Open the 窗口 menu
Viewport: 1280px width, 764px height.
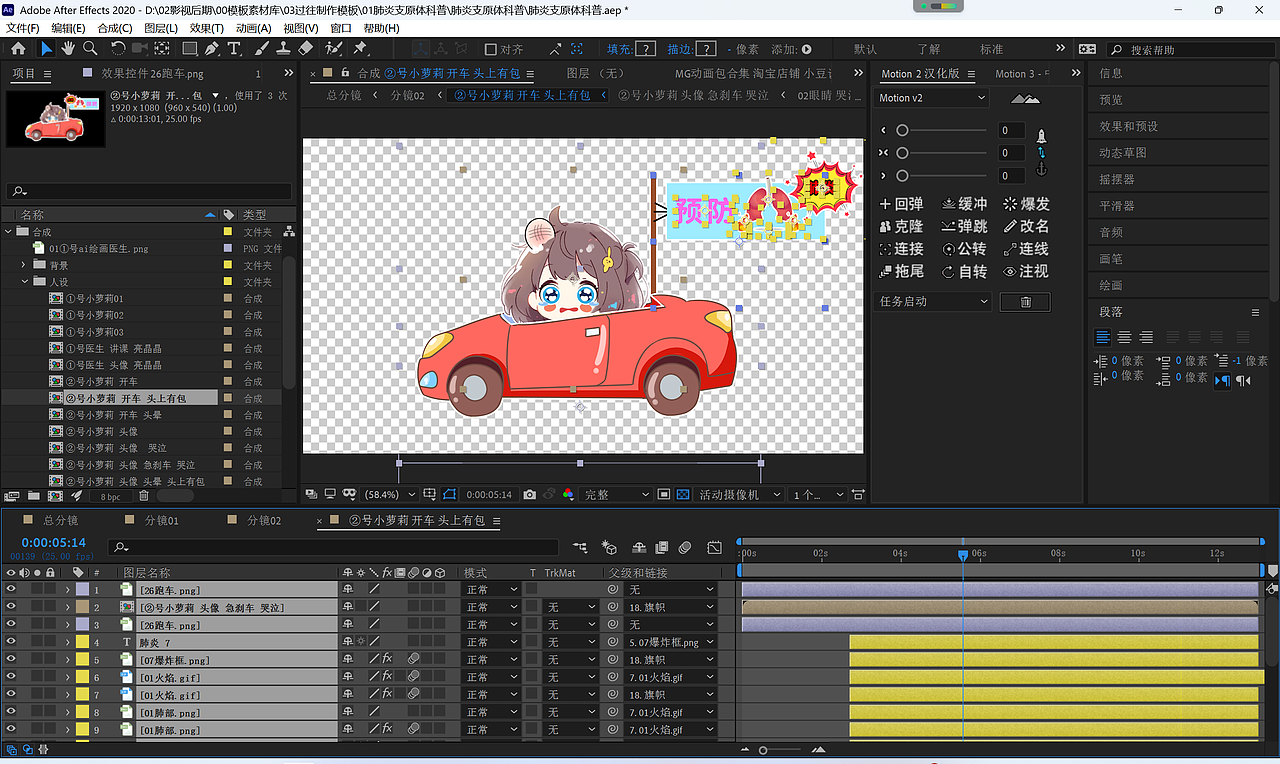coord(341,28)
